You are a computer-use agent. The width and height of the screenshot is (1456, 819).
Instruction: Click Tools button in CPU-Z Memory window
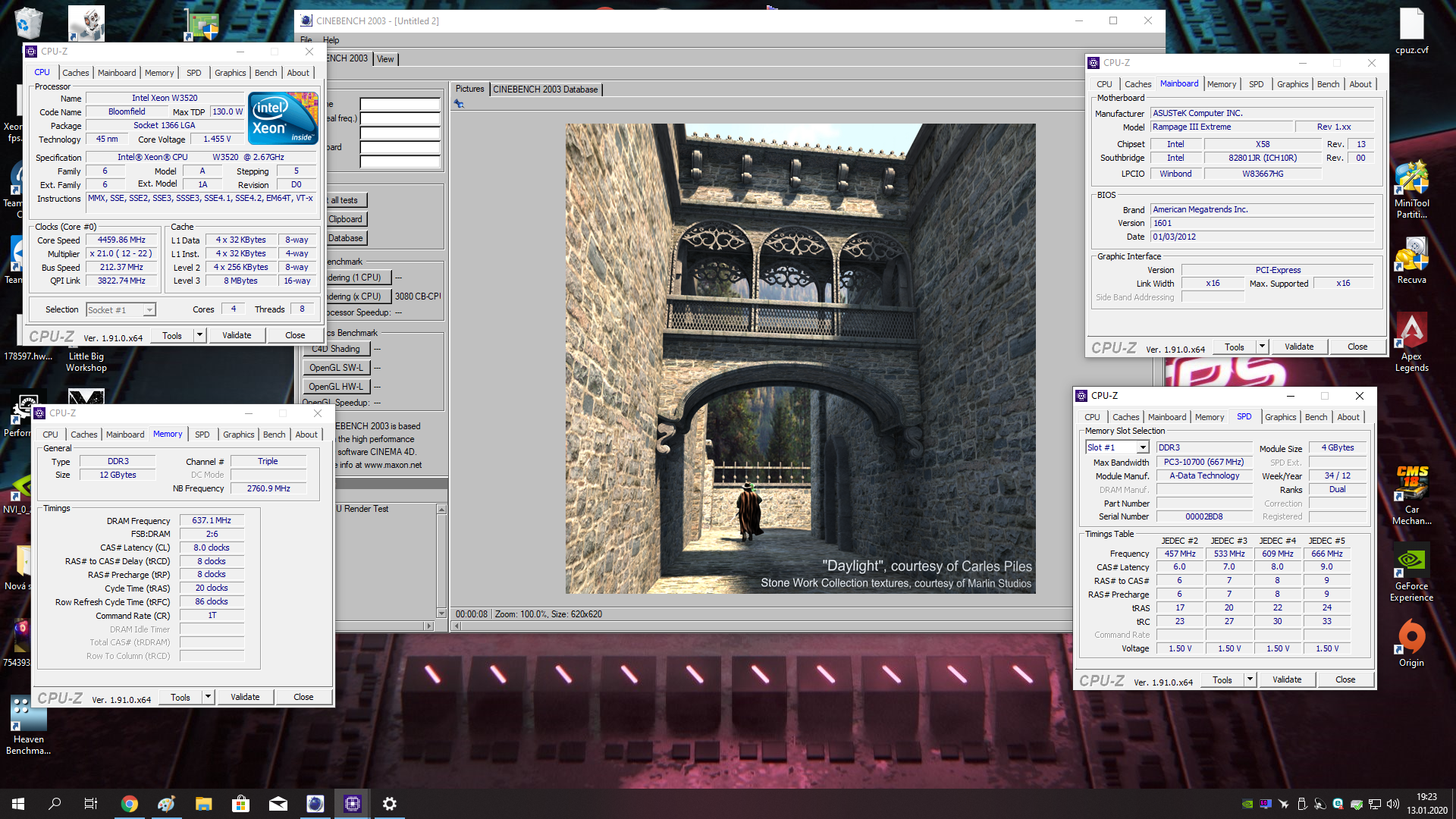tap(180, 697)
